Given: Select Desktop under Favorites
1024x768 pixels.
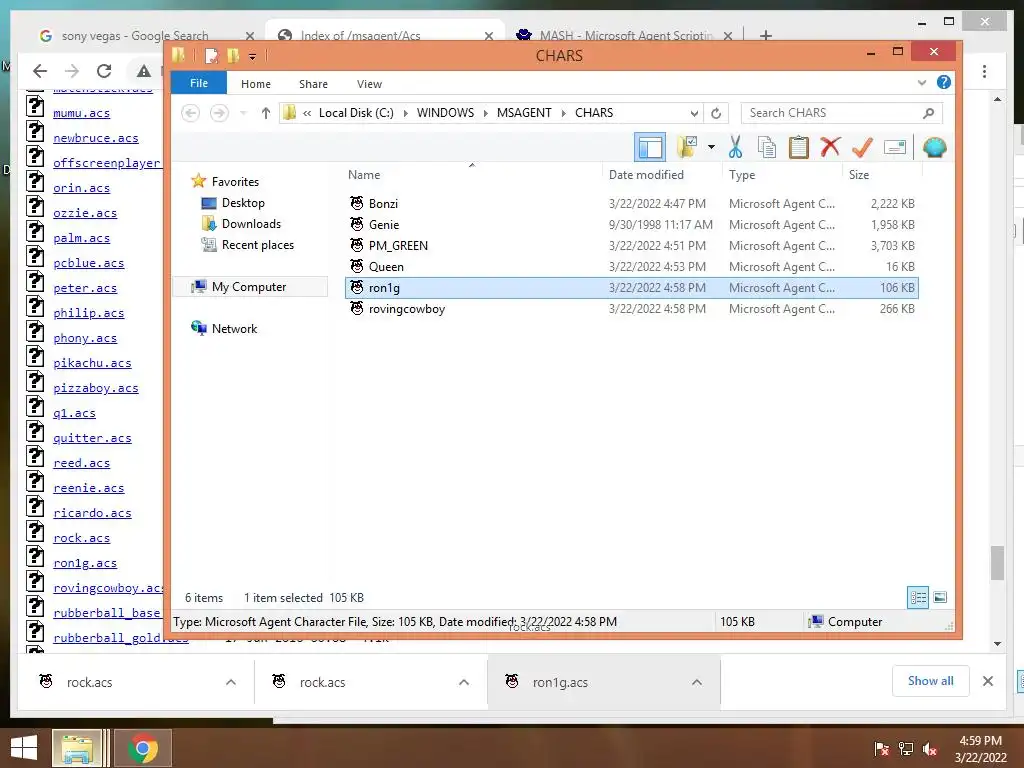Looking at the screenshot, I should 243,203.
